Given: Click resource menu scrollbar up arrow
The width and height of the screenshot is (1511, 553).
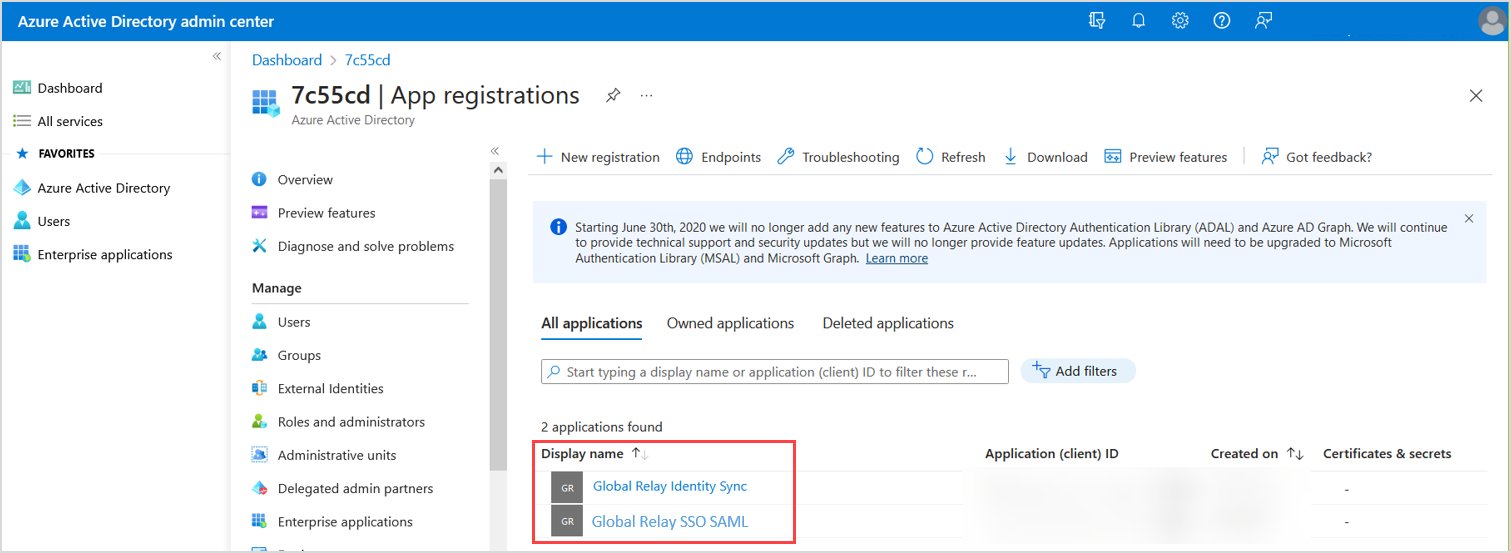Looking at the screenshot, I should (x=498, y=171).
